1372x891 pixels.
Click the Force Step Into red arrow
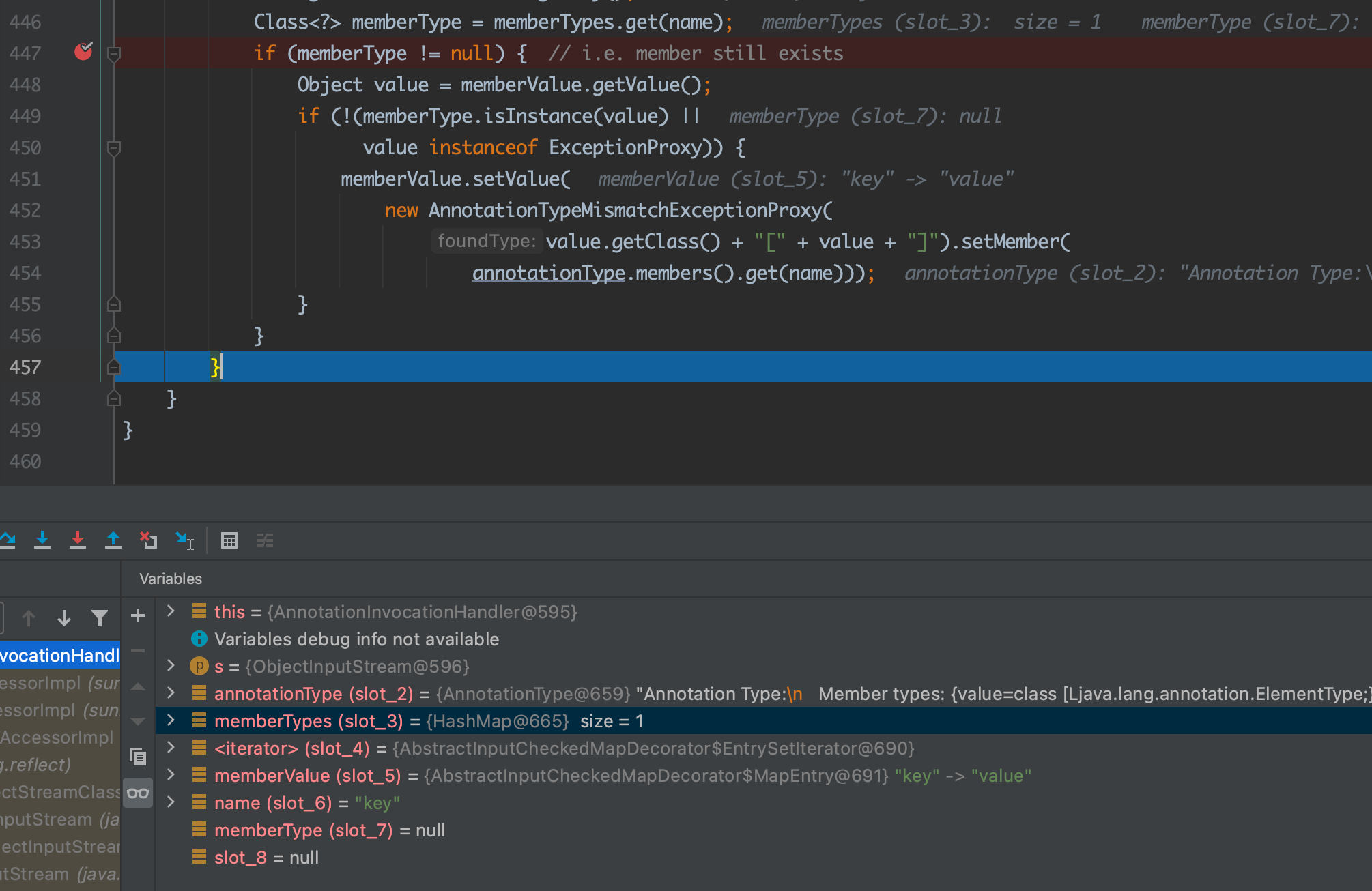click(78, 540)
